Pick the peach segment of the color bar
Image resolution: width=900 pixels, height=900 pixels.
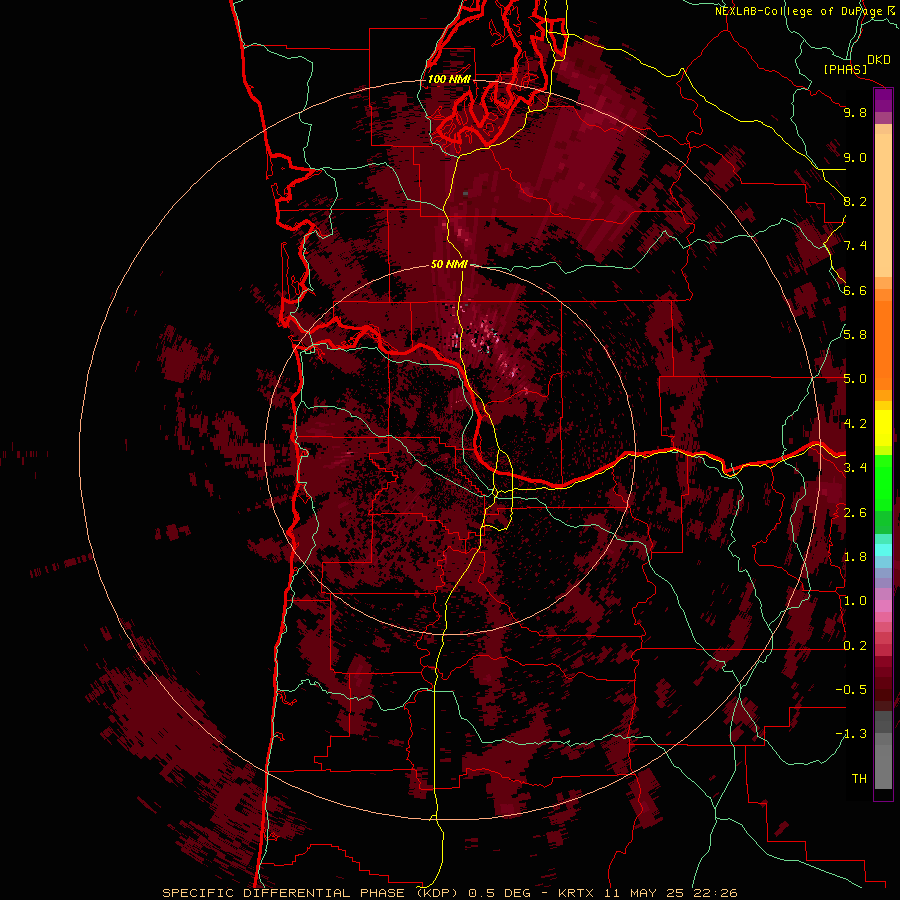pyautogui.click(x=883, y=207)
